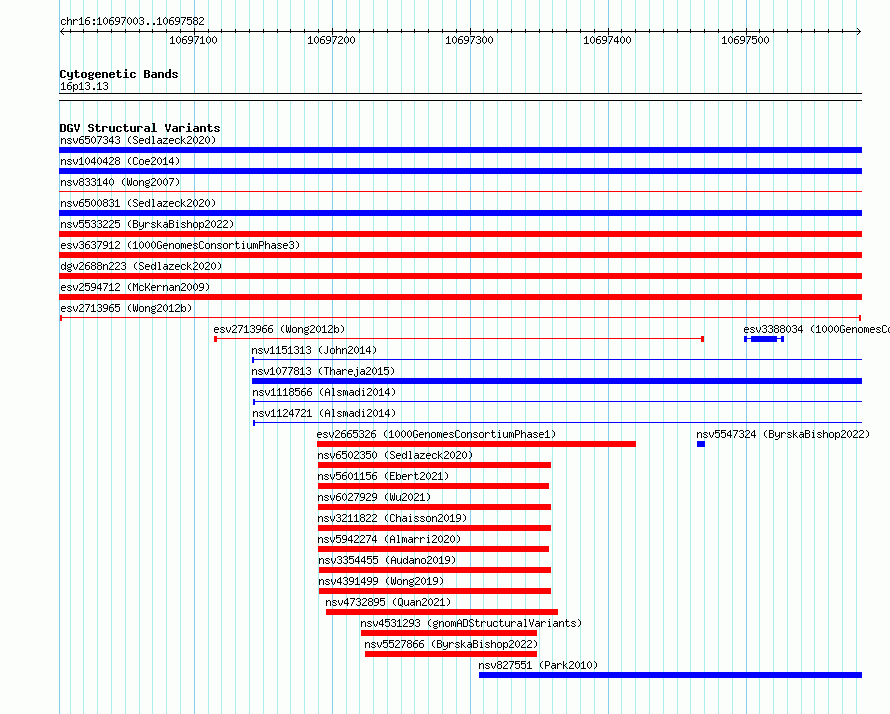
Task: Click the nsv1124721 (Alsmadi2014) label
Action: pos(324,413)
